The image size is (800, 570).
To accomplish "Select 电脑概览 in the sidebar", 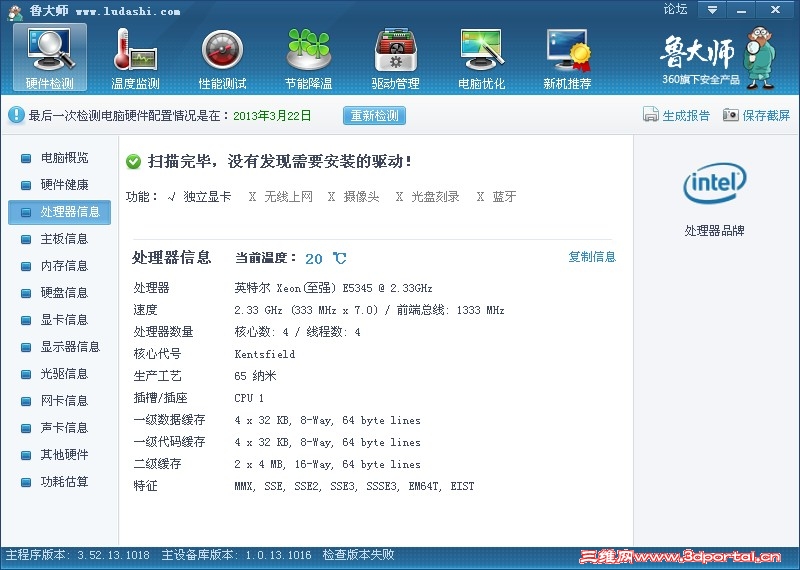I will pyautogui.click(x=59, y=158).
